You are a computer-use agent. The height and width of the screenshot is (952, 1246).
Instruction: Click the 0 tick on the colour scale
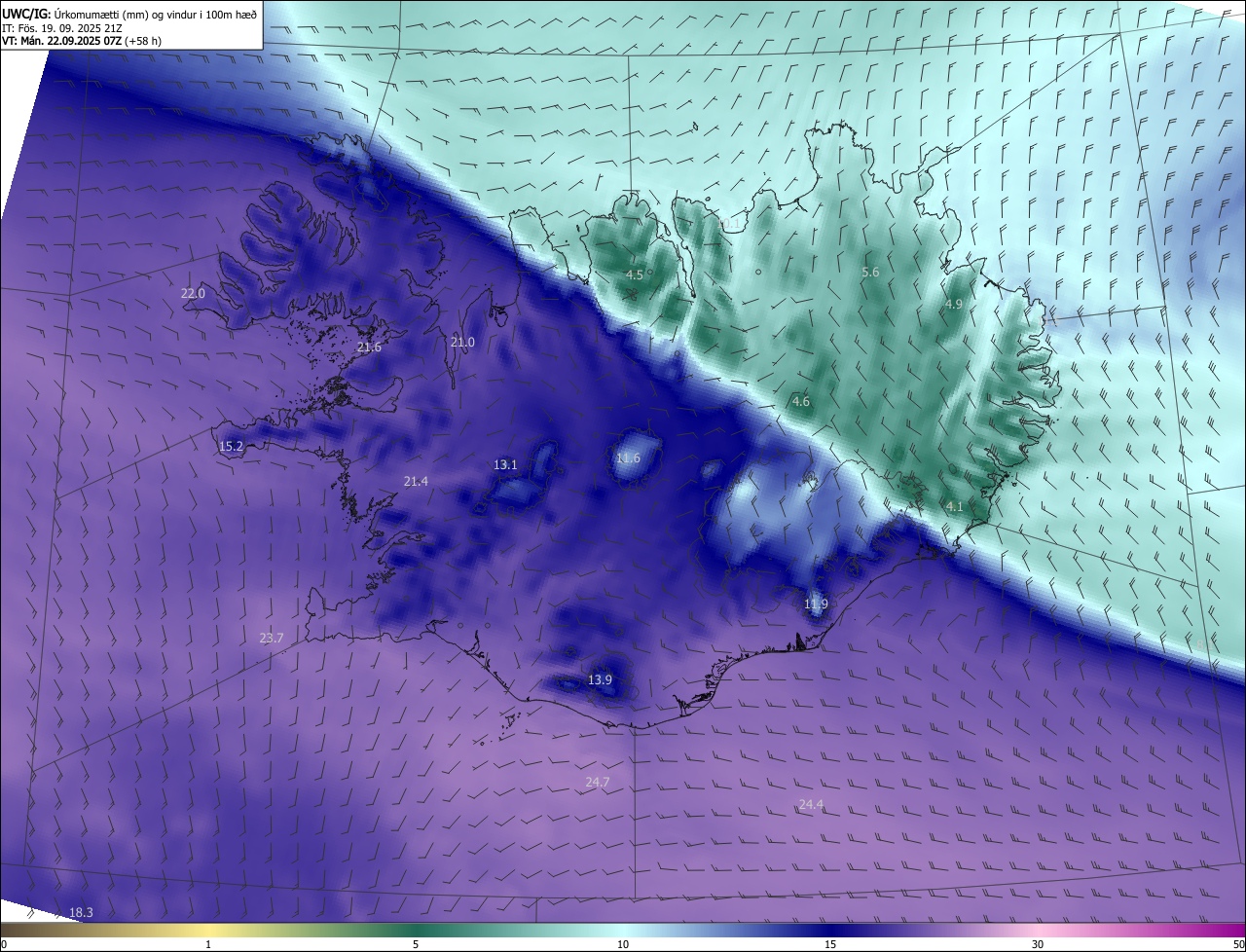3,944
